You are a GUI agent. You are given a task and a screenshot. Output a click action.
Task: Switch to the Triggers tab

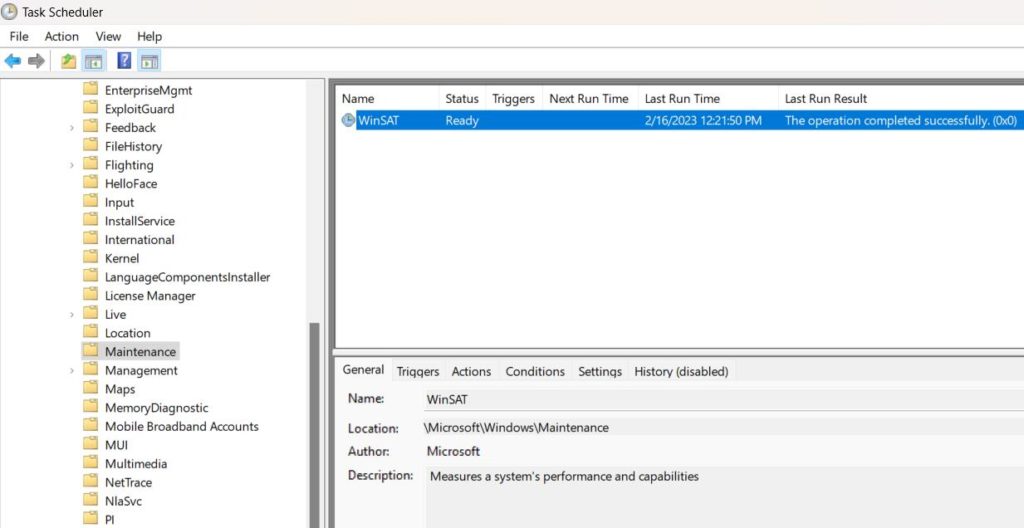click(x=417, y=371)
